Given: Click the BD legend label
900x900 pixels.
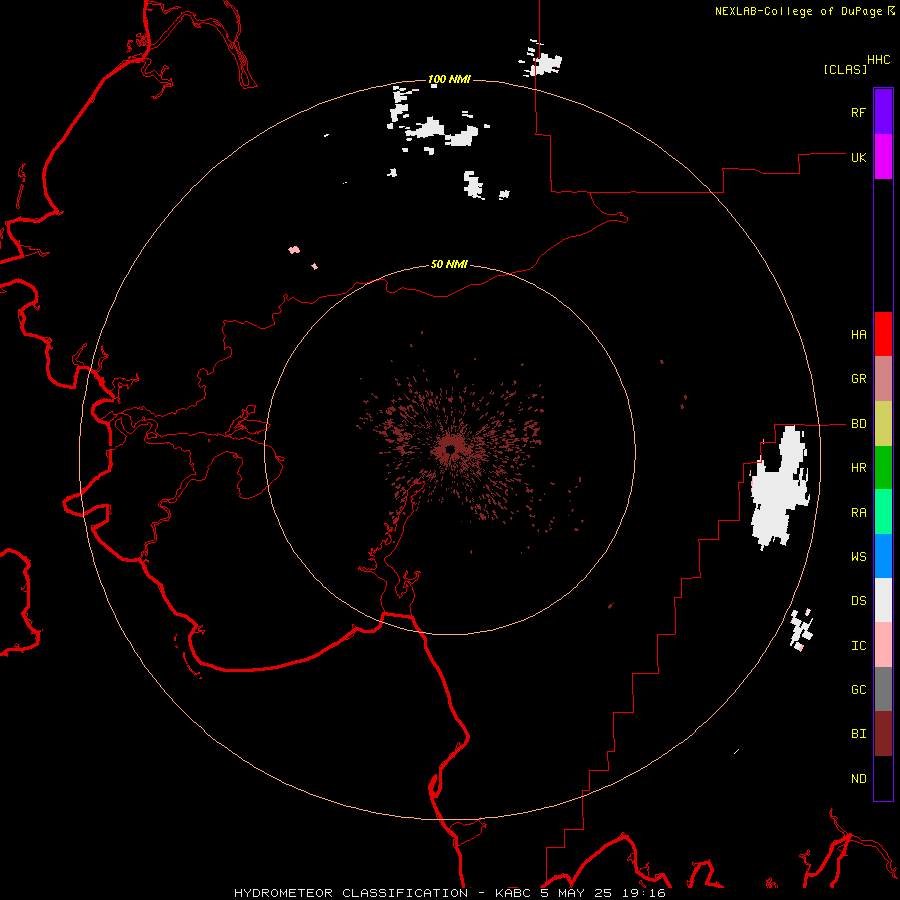Looking at the screenshot, I should (x=858, y=424).
